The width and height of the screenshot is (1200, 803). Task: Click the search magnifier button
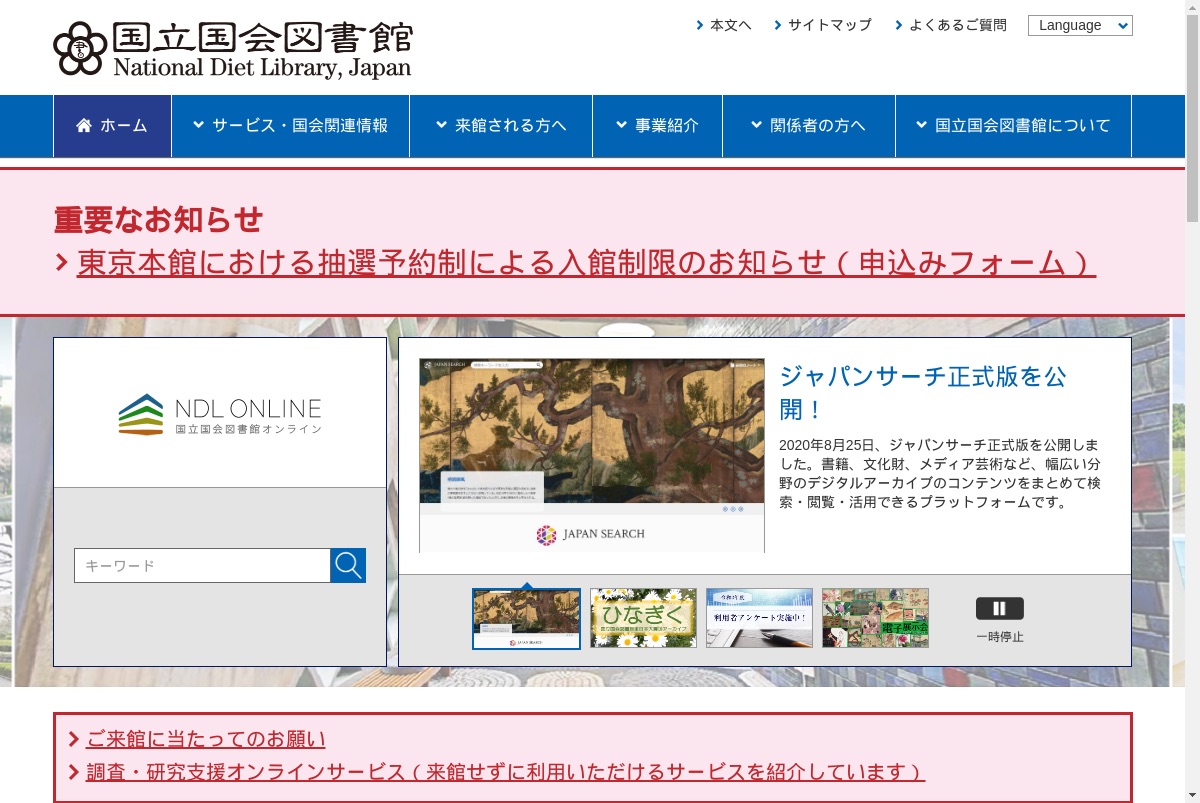(348, 566)
